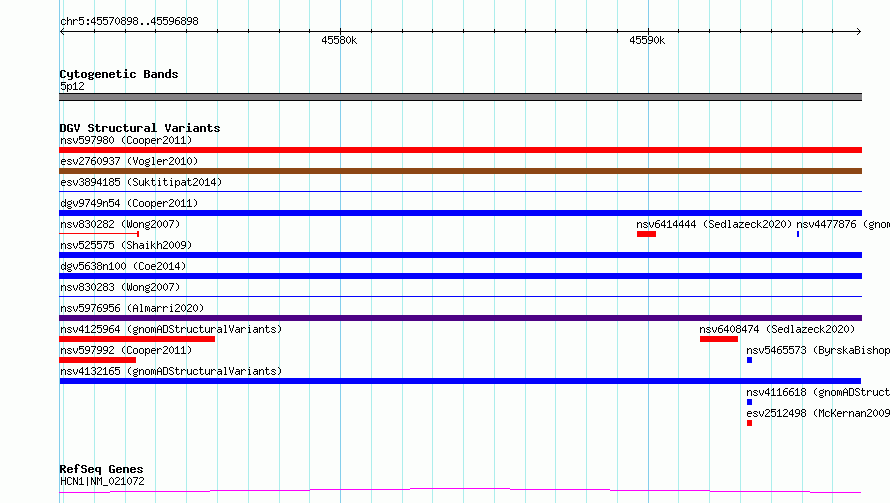
Task: Open the nsv525575 (Shaikh2009) label
Action: 126,245
